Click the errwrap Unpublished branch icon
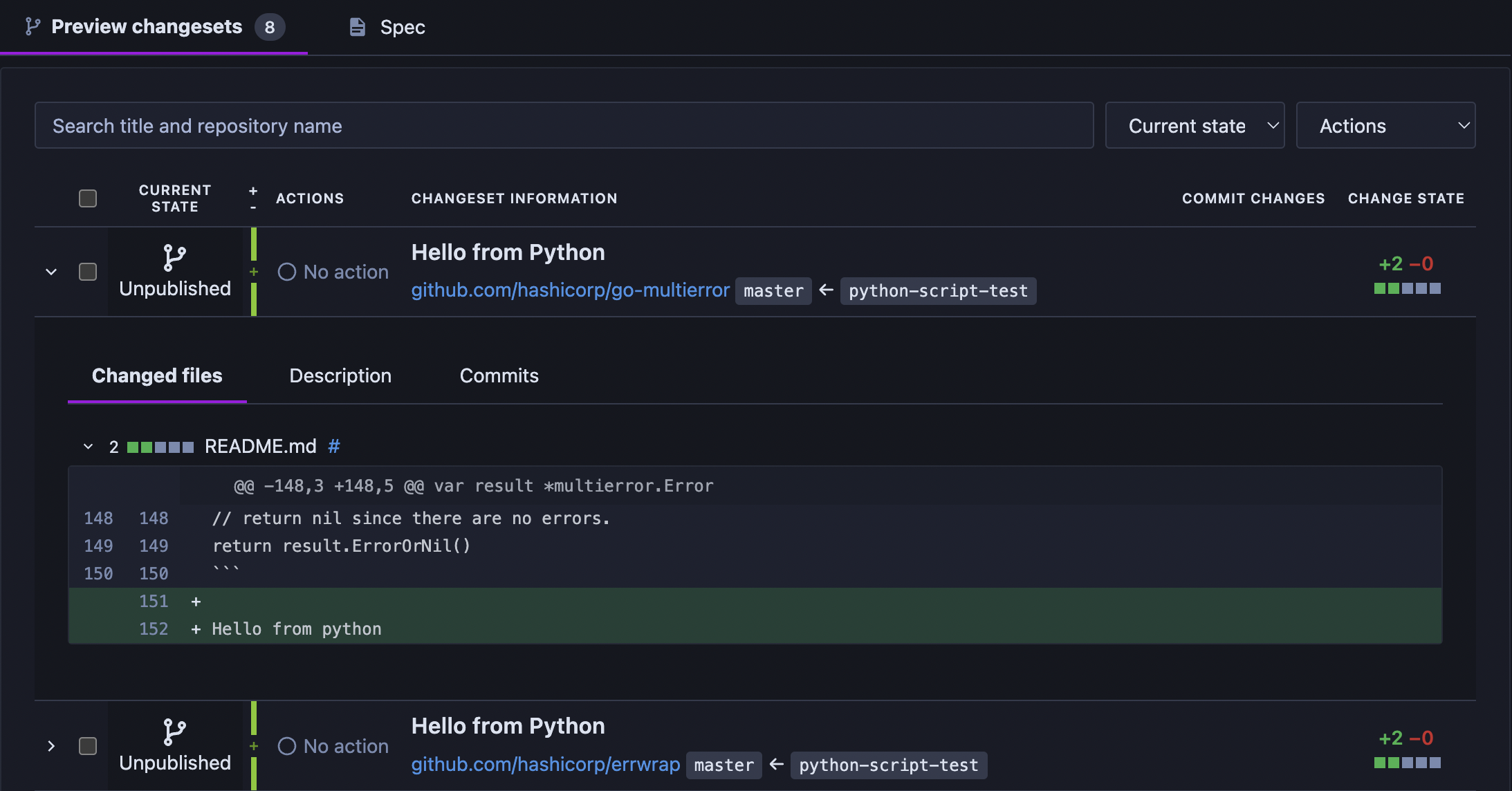This screenshot has height=791, width=1512. (174, 732)
